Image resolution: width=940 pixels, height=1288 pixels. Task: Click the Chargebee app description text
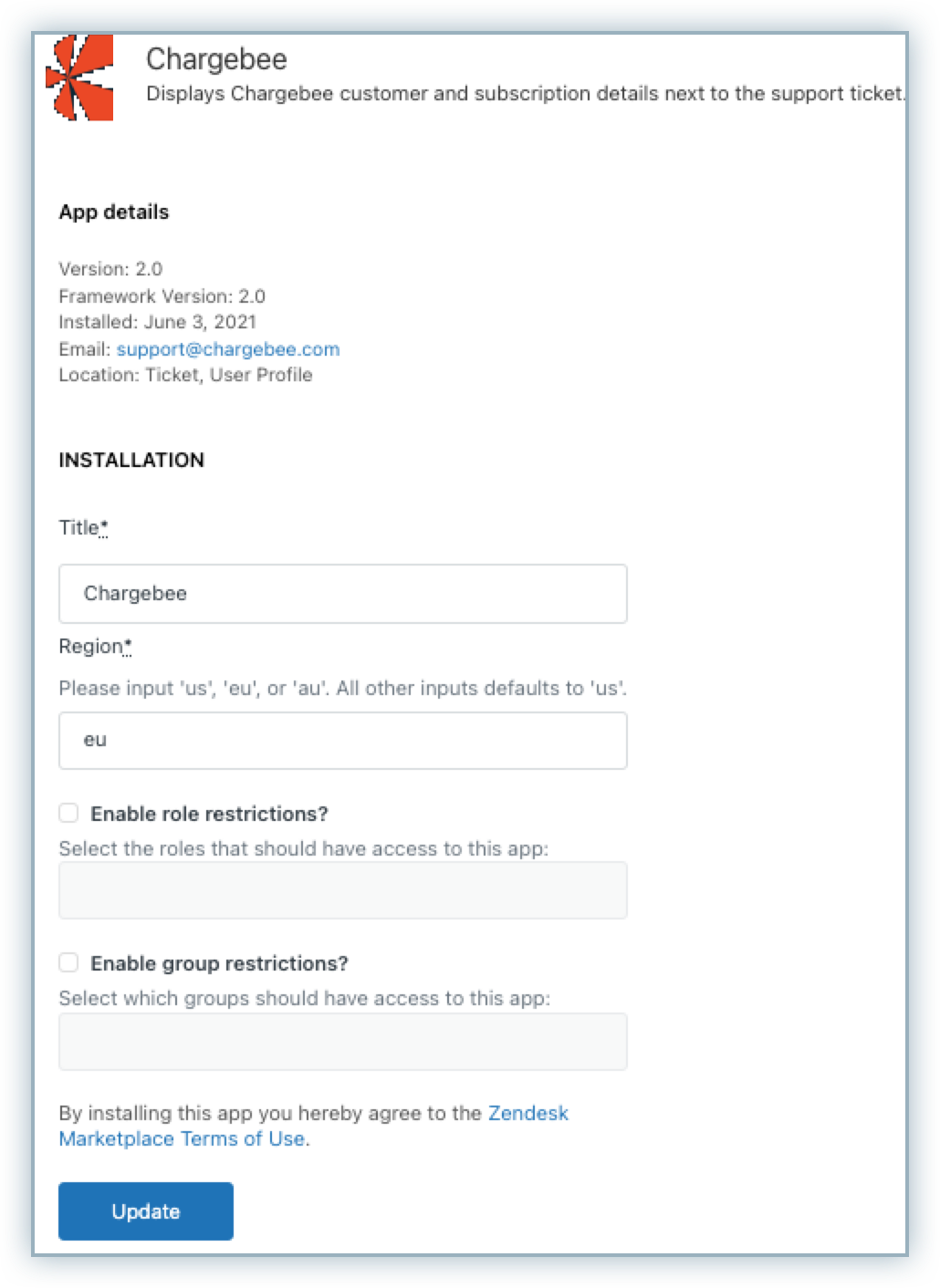[525, 94]
